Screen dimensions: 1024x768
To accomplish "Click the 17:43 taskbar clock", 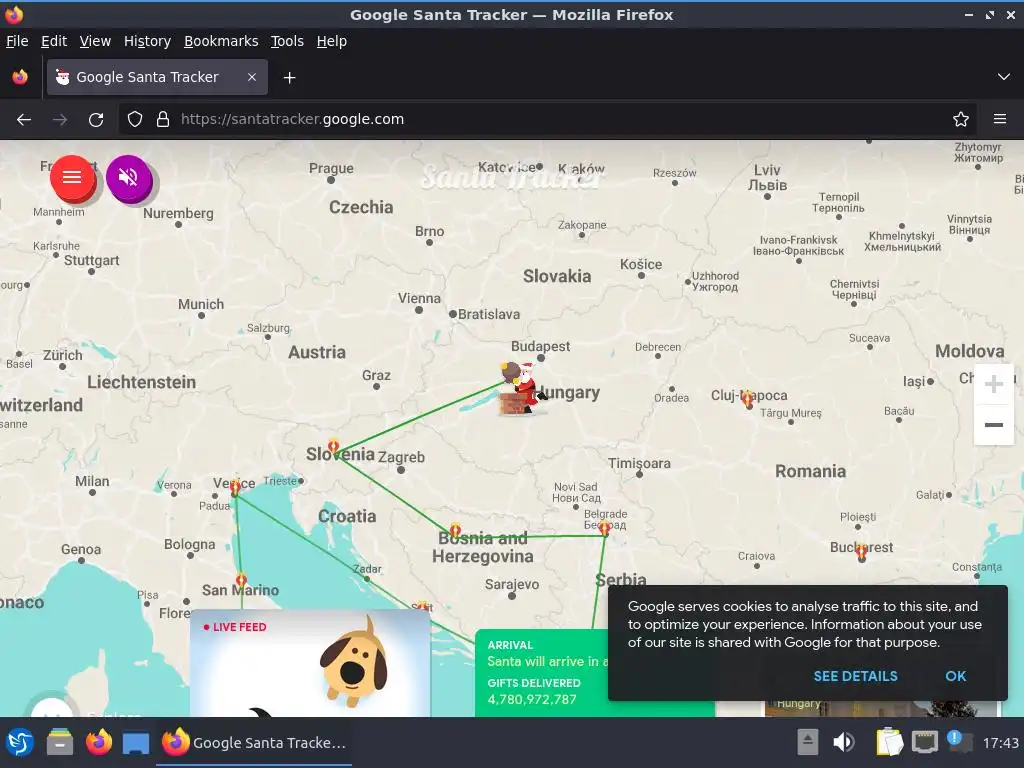I will click(1000, 743).
